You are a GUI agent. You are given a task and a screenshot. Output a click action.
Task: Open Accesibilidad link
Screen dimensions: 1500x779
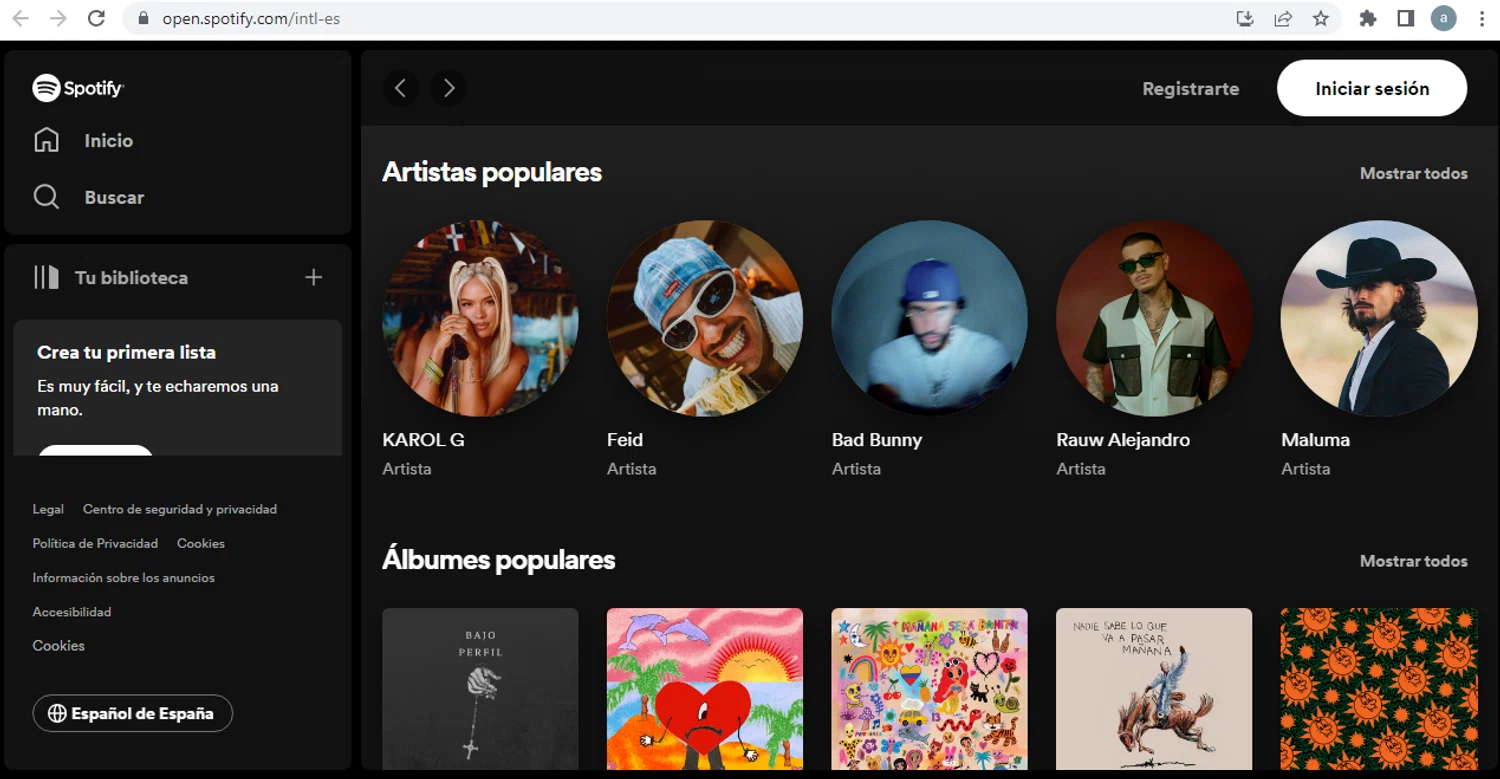[72, 611]
